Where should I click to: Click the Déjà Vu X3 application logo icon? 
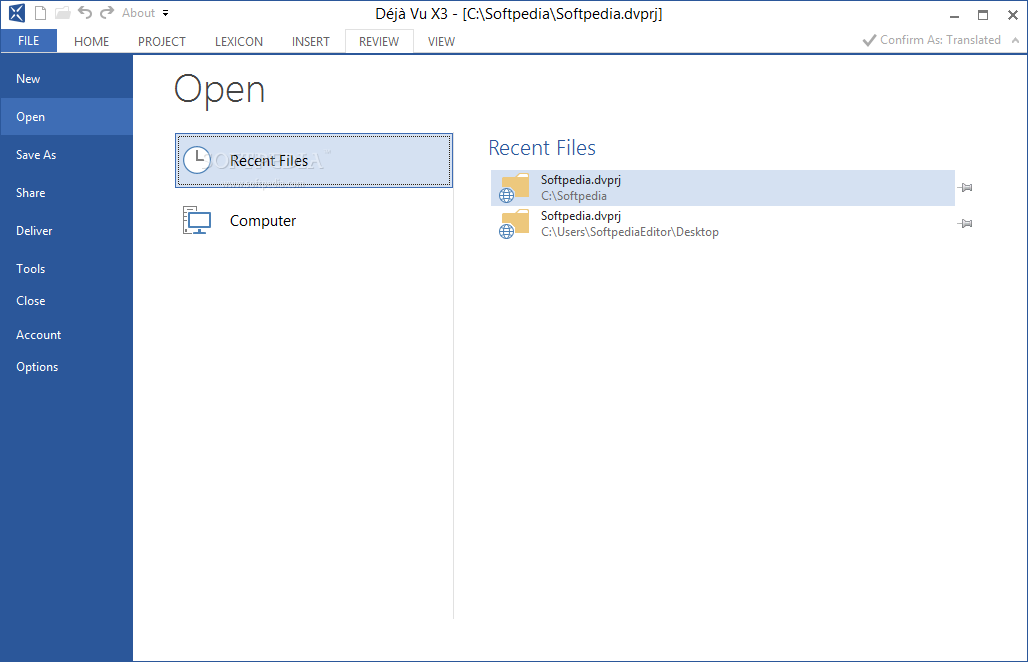click(x=17, y=12)
